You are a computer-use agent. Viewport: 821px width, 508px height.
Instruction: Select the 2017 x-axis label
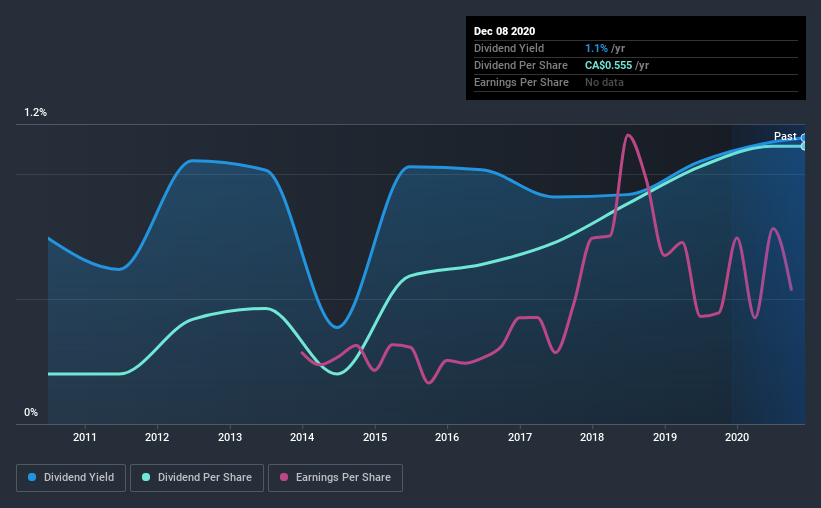[520, 437]
